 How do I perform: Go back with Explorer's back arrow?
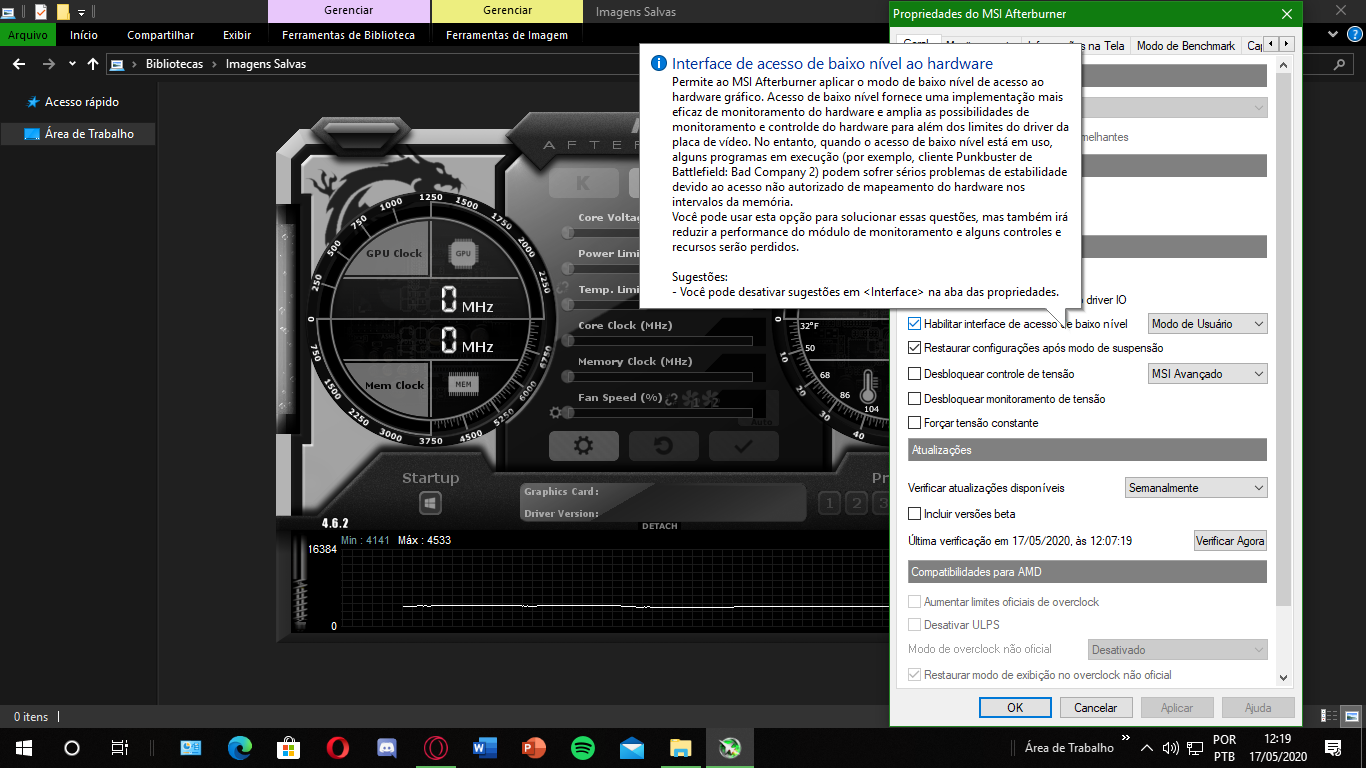pyautogui.click(x=19, y=64)
